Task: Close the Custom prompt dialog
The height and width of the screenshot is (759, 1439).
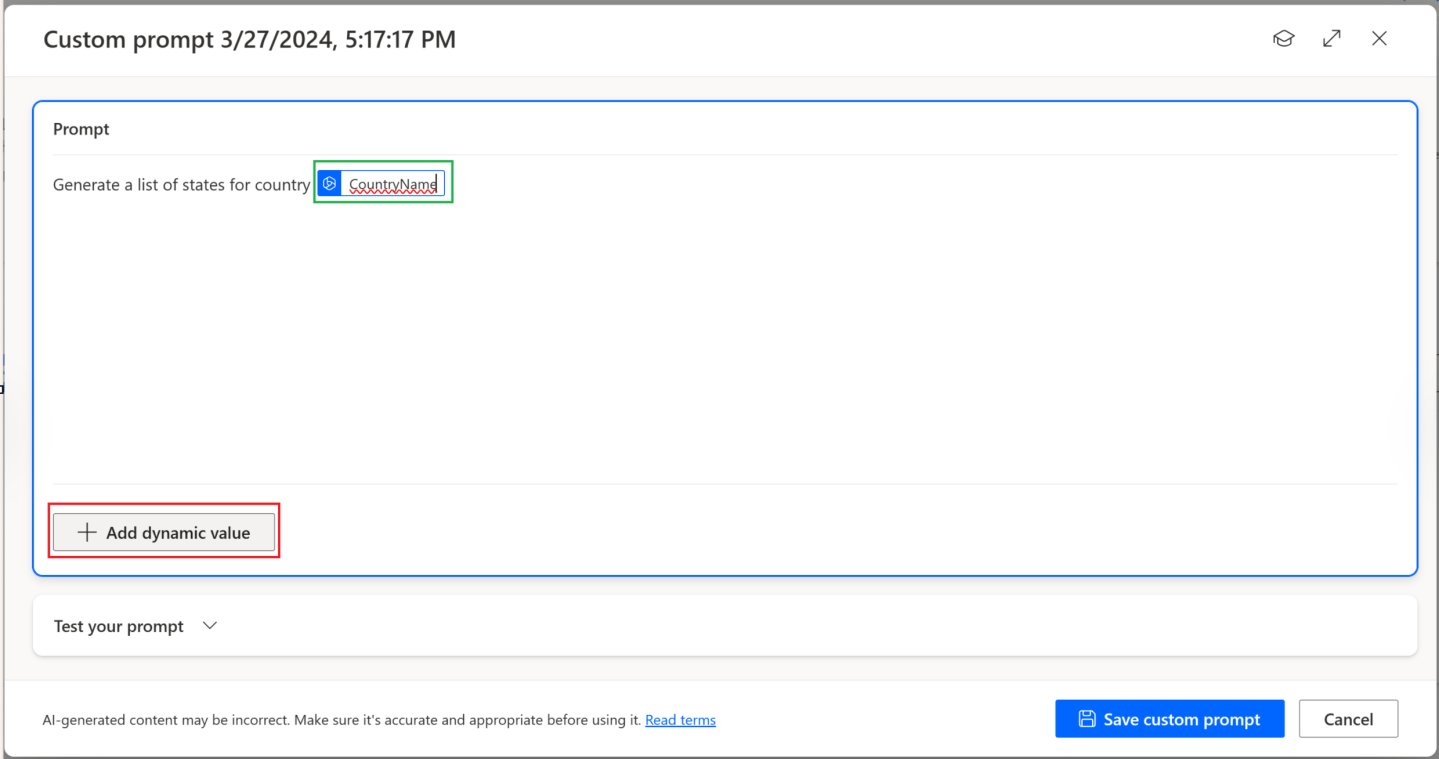Action: [x=1379, y=38]
